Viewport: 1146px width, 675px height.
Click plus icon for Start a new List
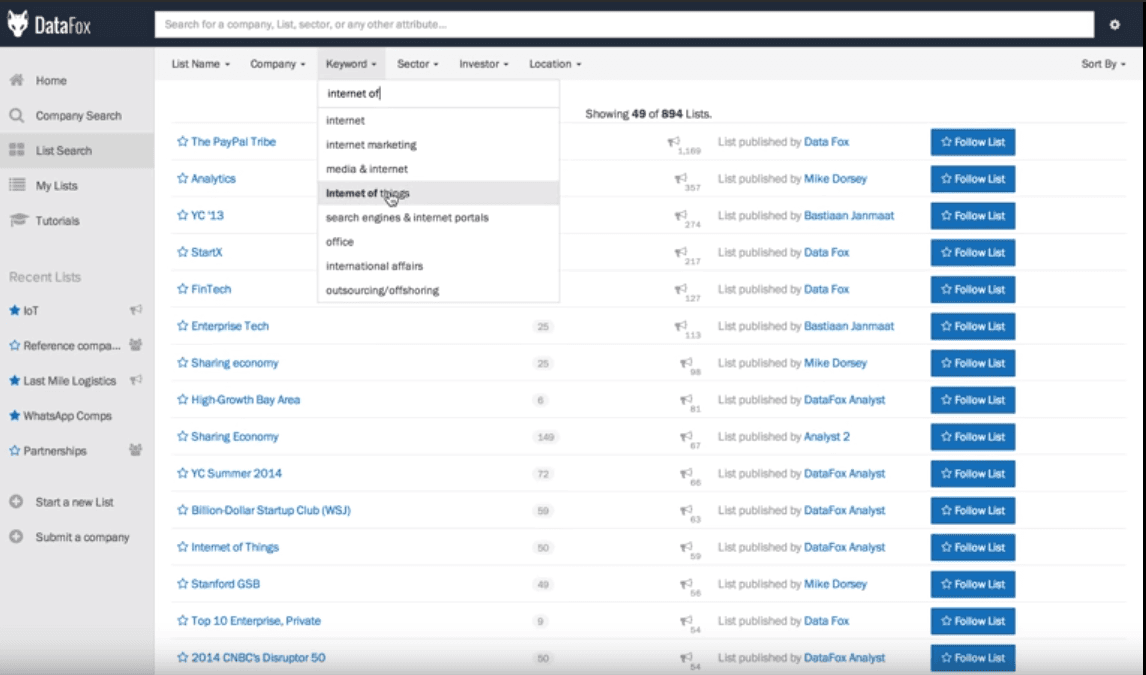pos(16,502)
